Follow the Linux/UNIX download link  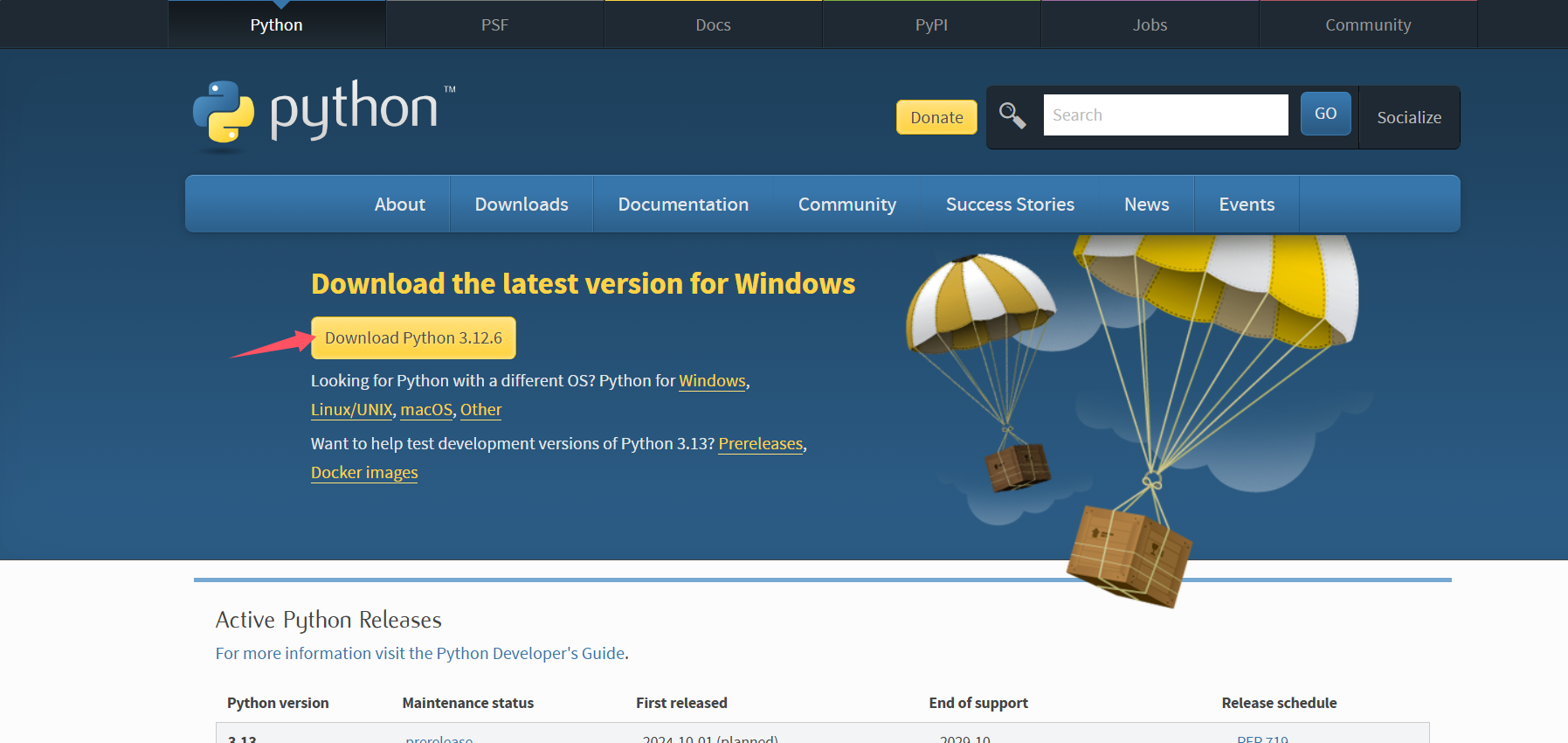point(351,410)
